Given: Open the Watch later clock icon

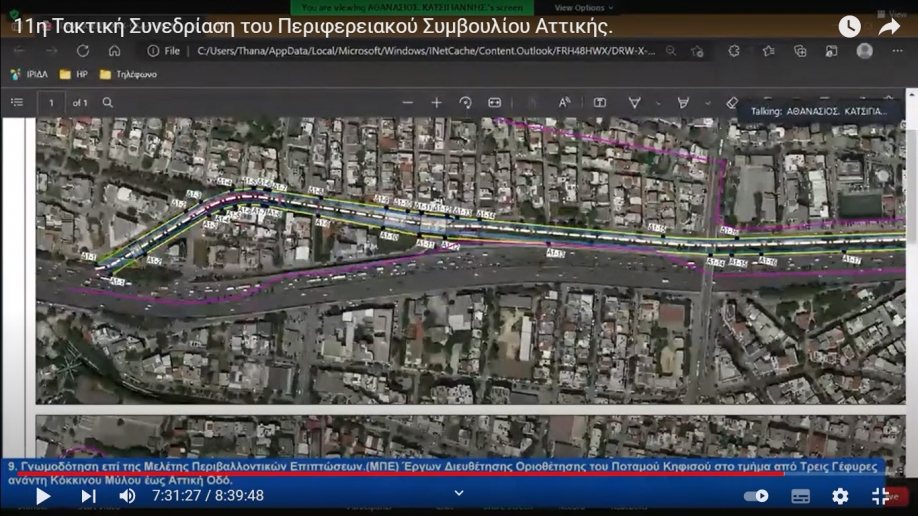Looking at the screenshot, I should click(849, 27).
